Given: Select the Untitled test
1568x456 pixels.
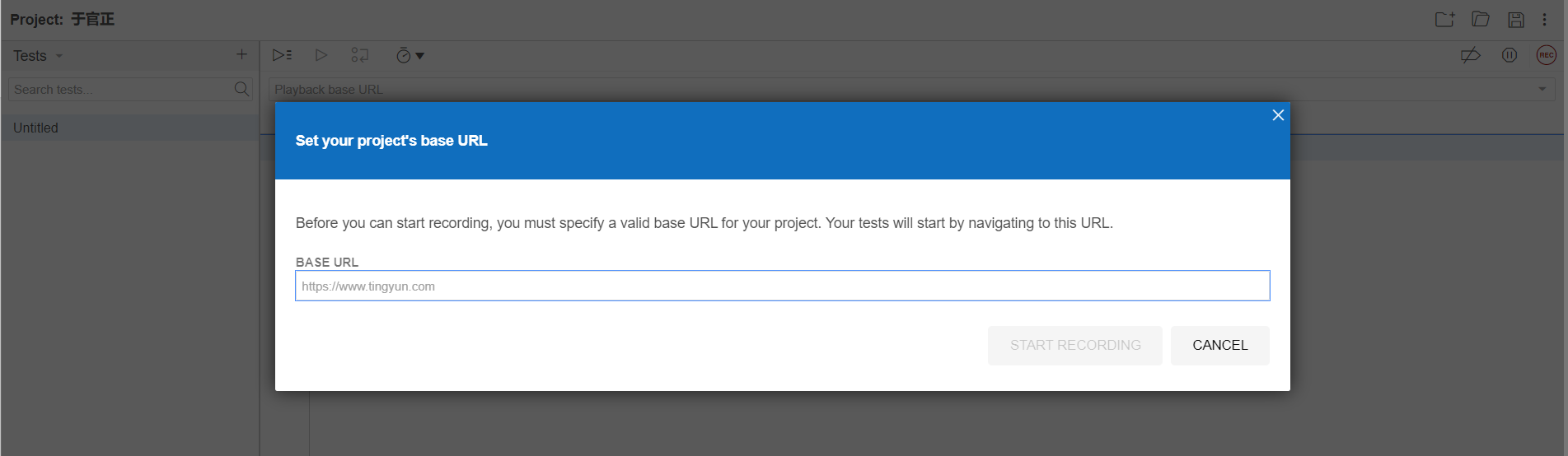Looking at the screenshot, I should point(36,128).
